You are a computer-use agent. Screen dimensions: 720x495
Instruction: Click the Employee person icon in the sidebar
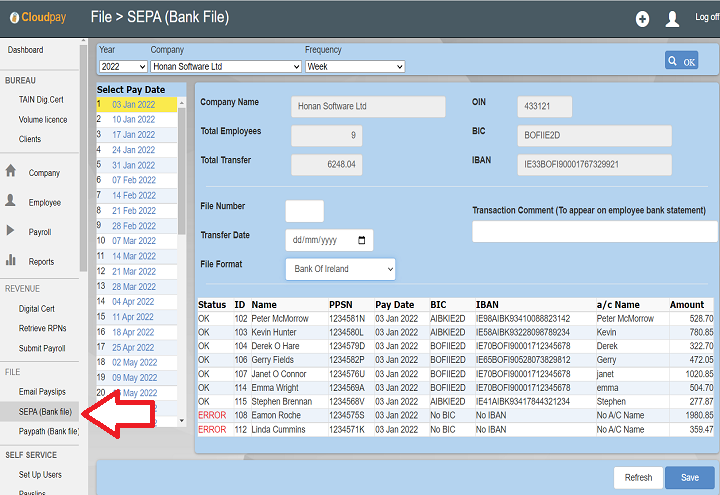[x=11, y=201]
